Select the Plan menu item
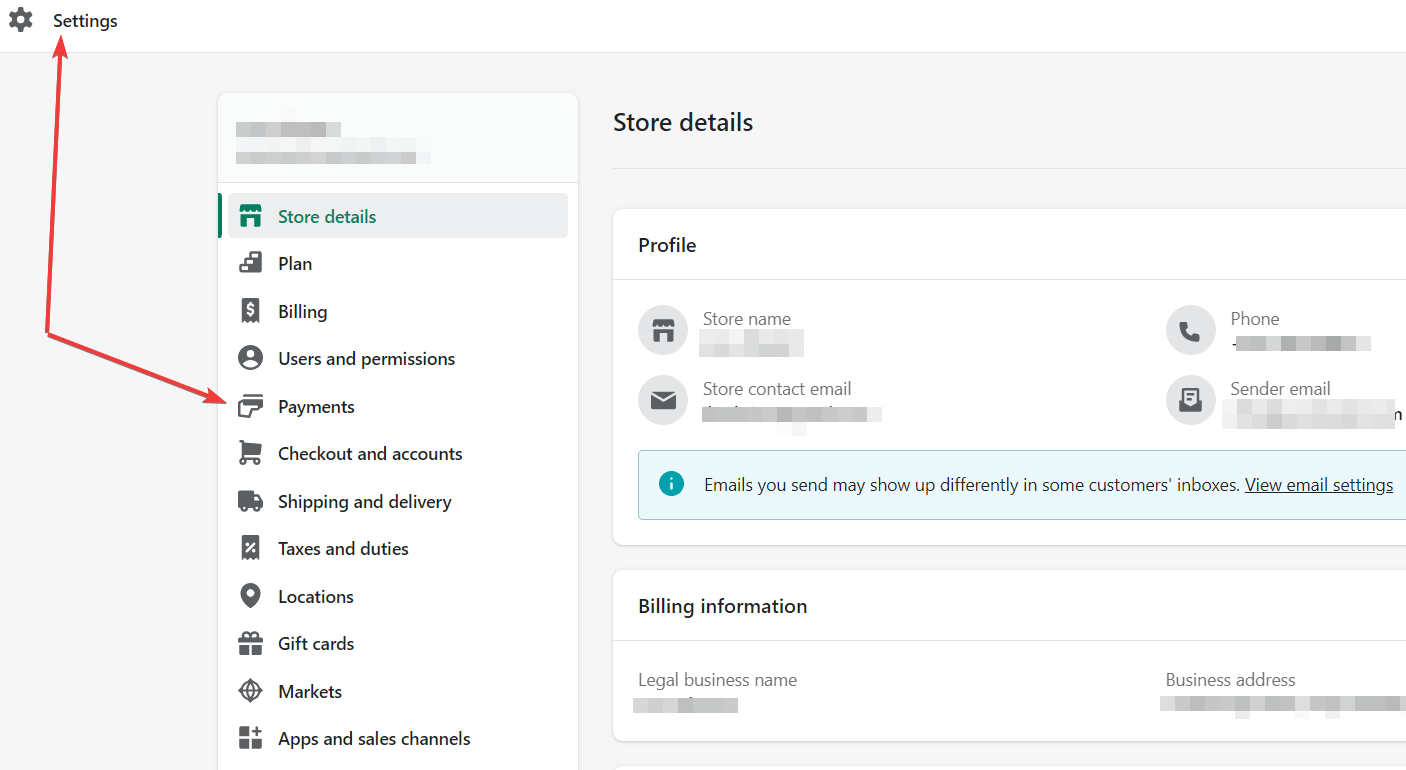The width and height of the screenshot is (1406, 770). (295, 264)
